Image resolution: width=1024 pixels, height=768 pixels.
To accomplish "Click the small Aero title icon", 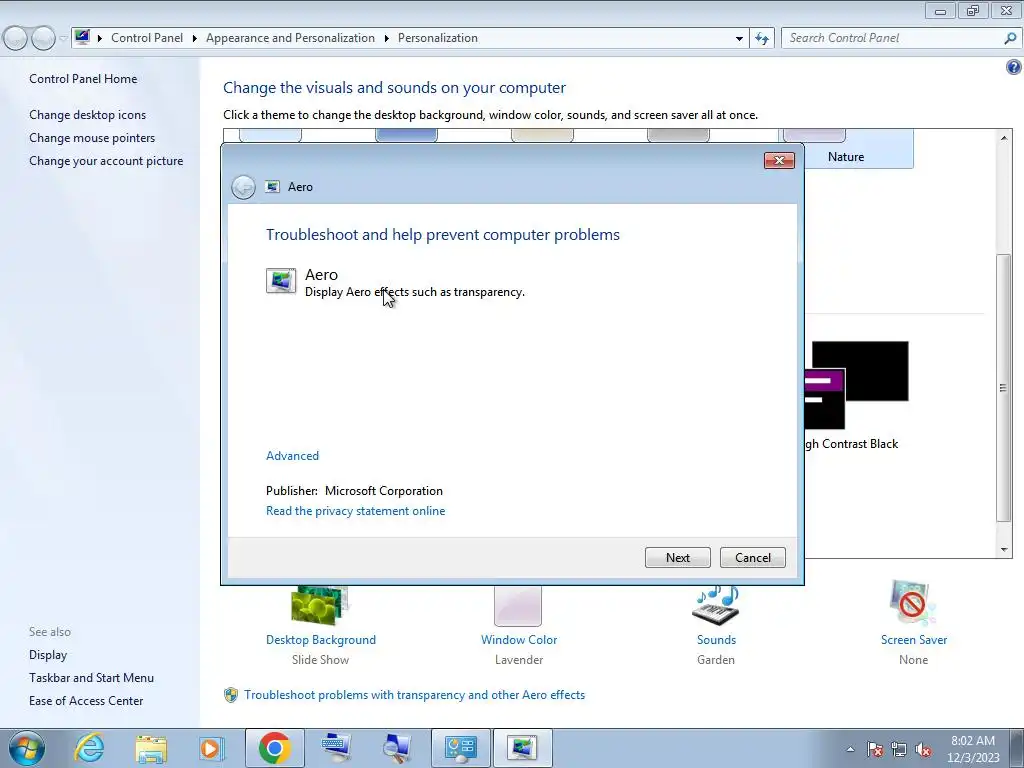I will [272, 187].
